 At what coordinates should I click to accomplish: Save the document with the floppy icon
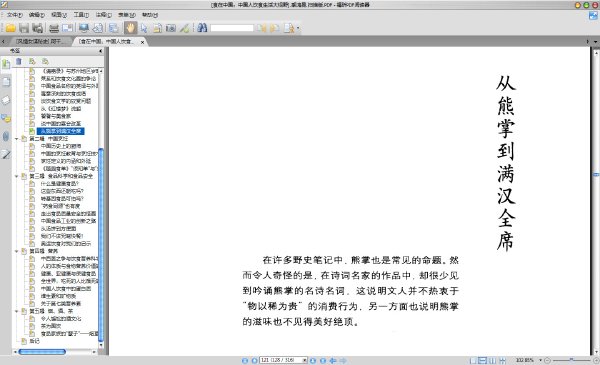[24, 28]
